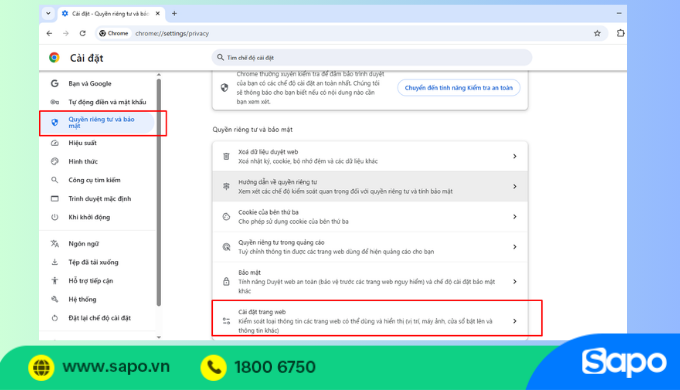Open a new tab with plus button

174,13
